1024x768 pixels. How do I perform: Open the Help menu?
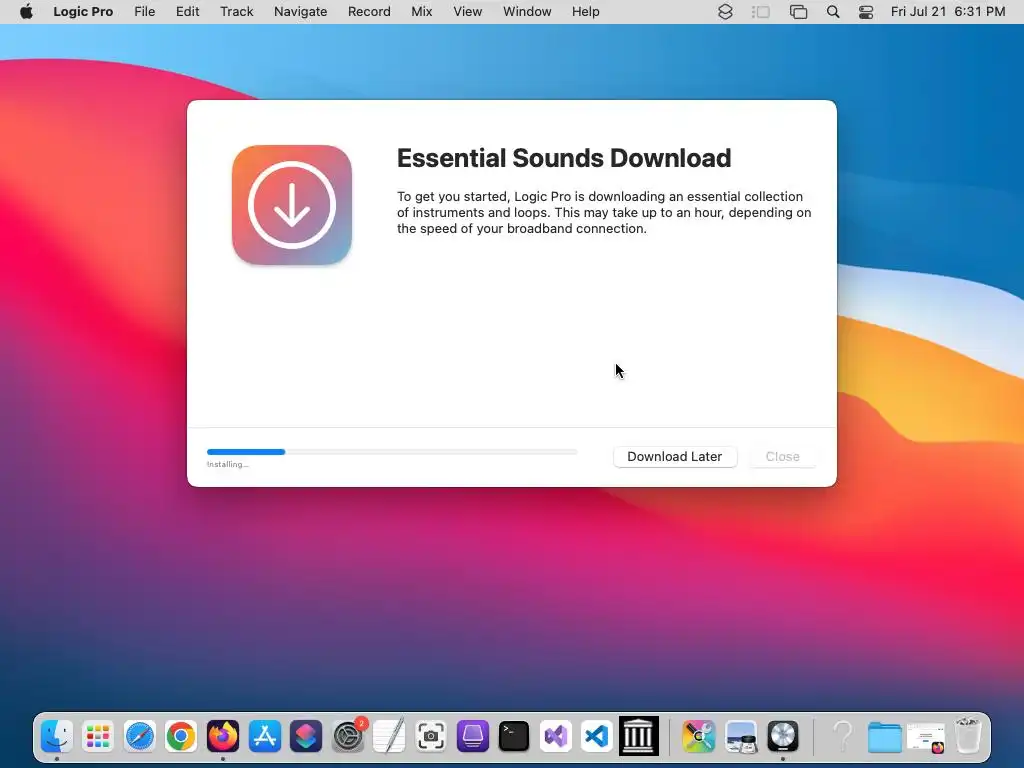click(x=585, y=12)
